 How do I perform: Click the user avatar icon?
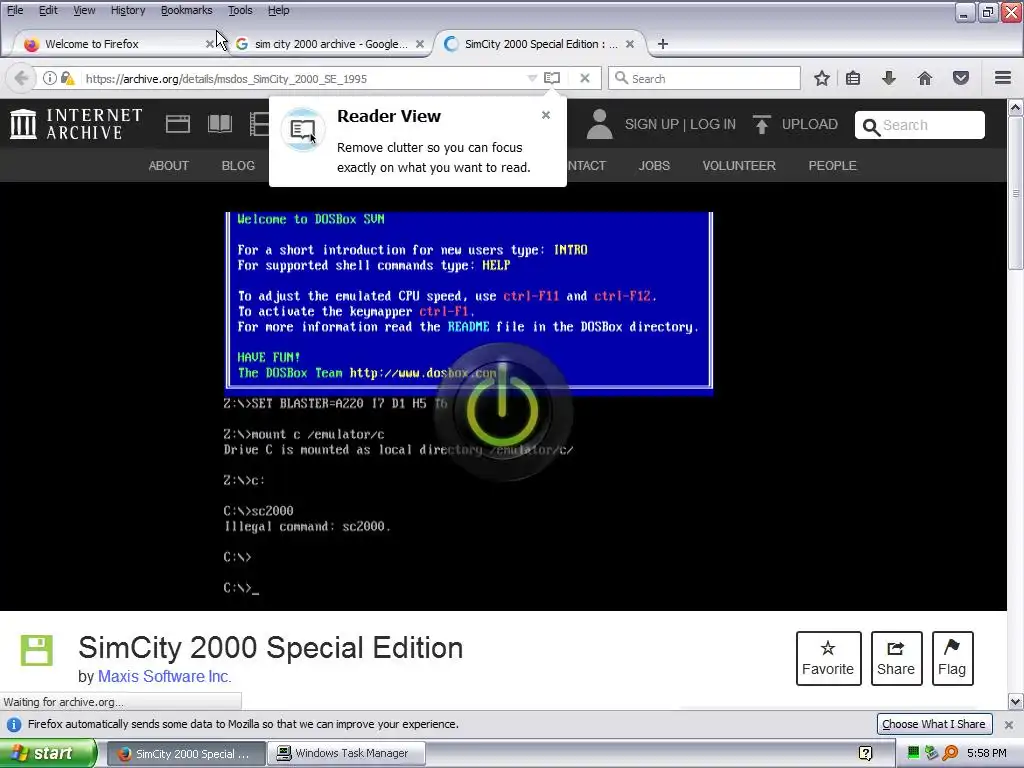pos(599,124)
